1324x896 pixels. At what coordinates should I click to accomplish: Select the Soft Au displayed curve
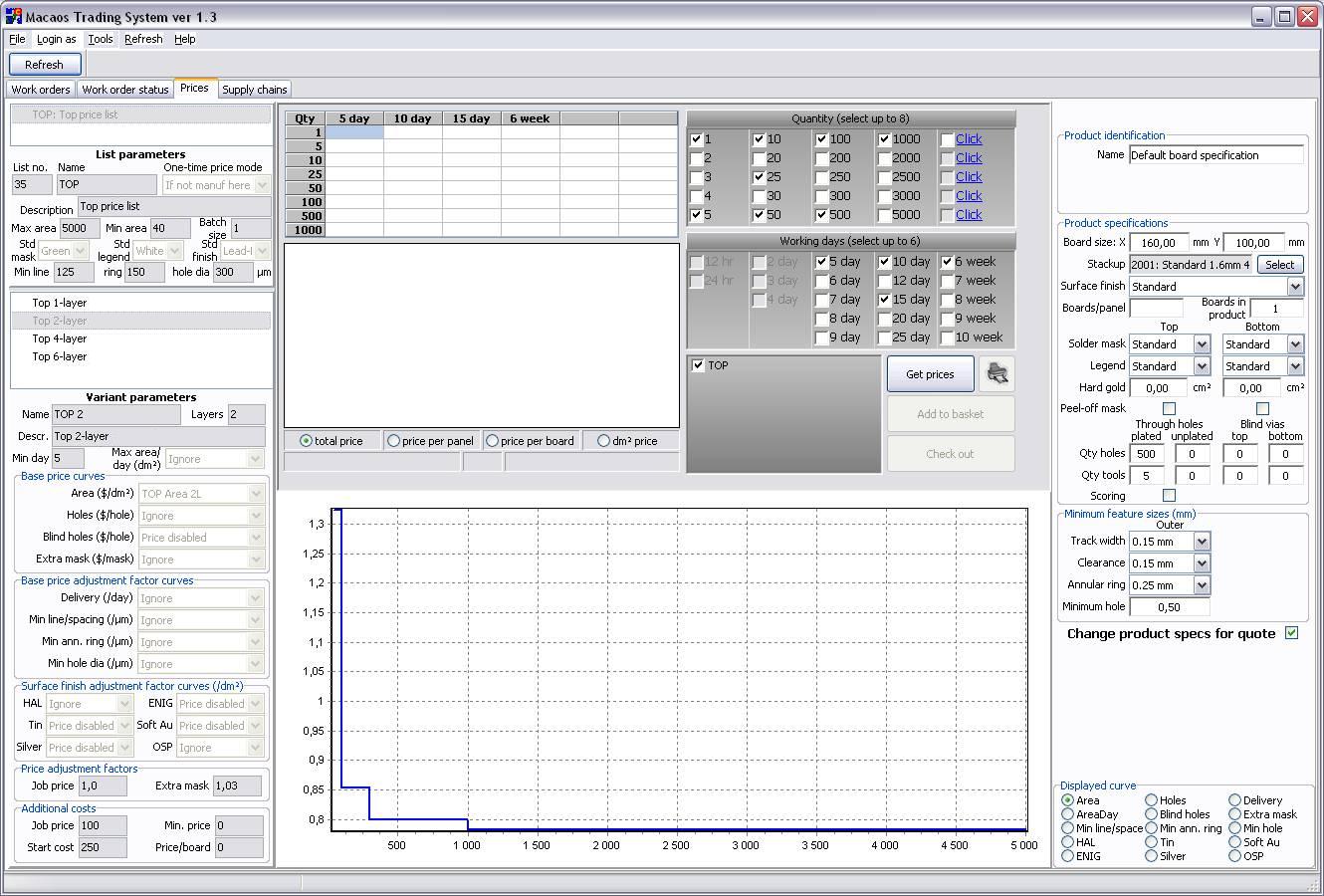[x=1234, y=842]
